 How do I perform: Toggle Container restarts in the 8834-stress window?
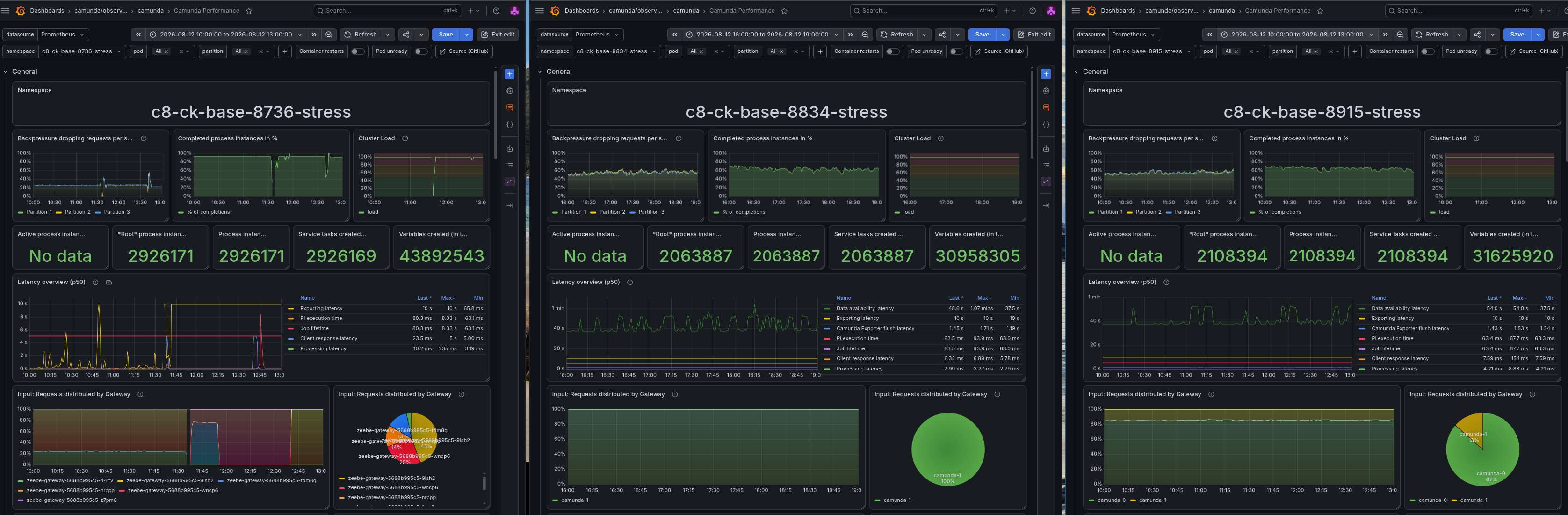[892, 51]
